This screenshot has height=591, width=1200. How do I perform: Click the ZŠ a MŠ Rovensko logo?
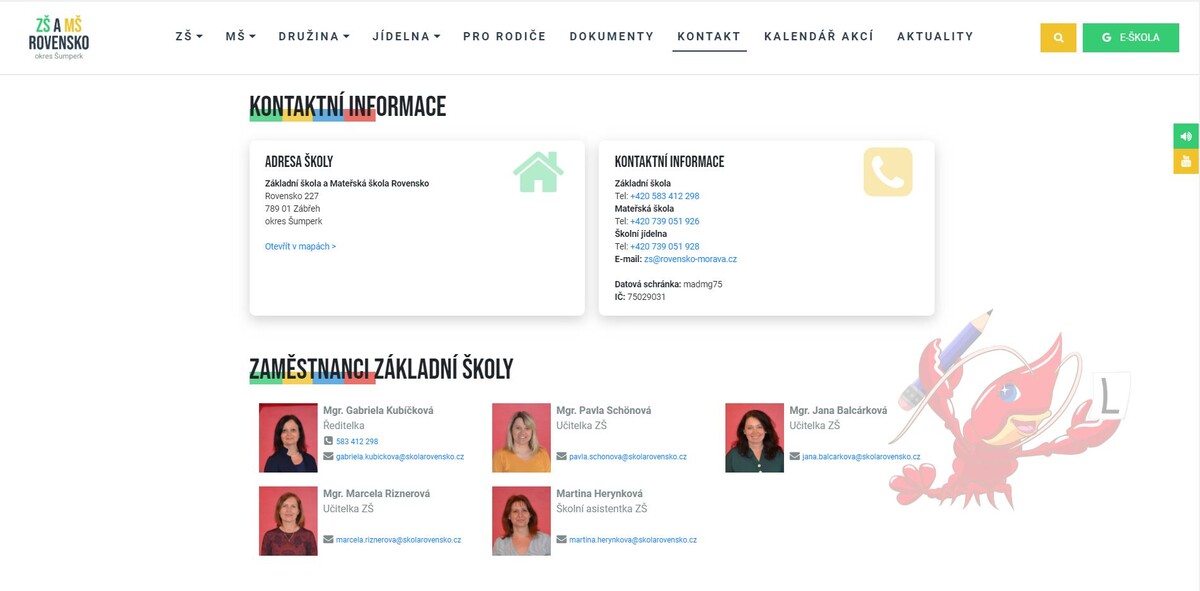point(59,37)
